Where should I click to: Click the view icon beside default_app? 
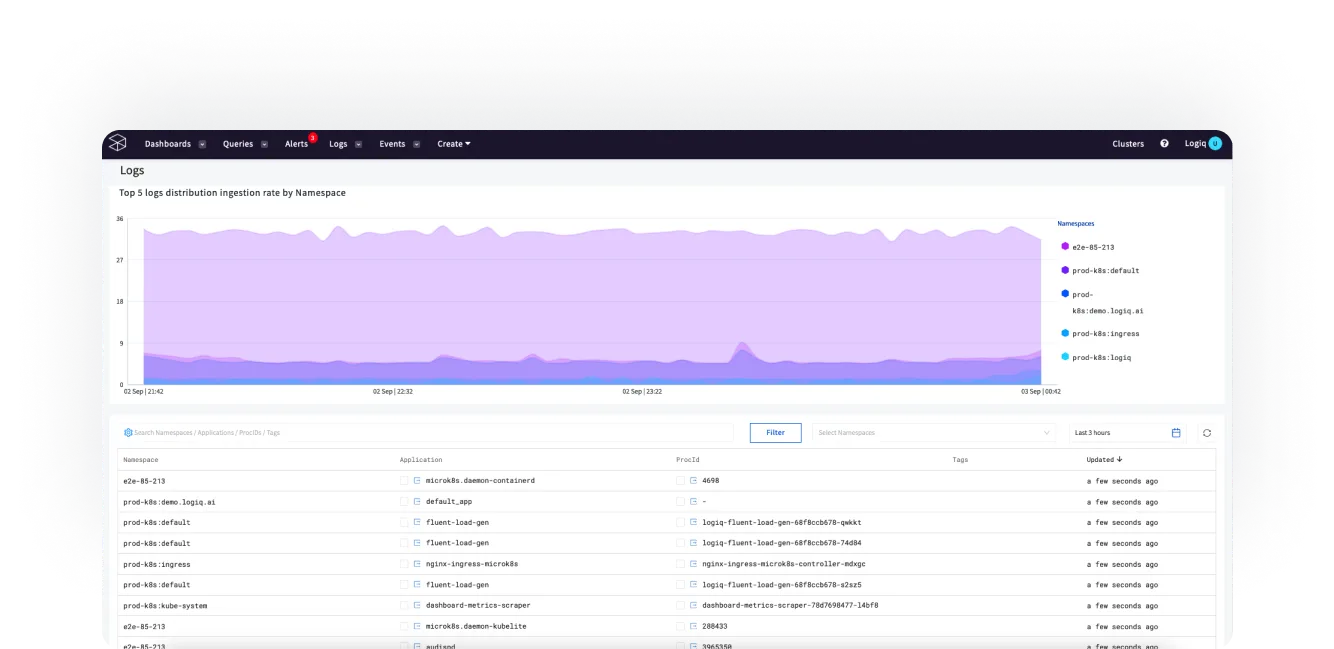(417, 502)
